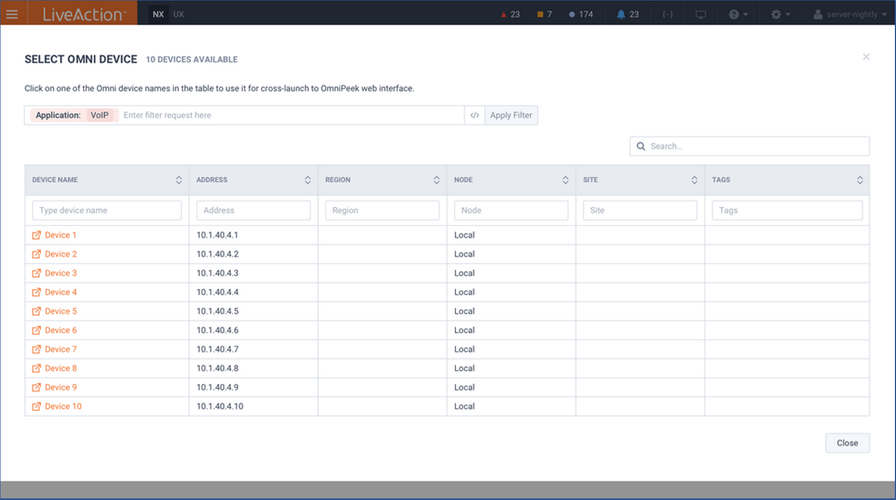Open the settings gear dropdown
This screenshot has height=500, width=896.
780,14
